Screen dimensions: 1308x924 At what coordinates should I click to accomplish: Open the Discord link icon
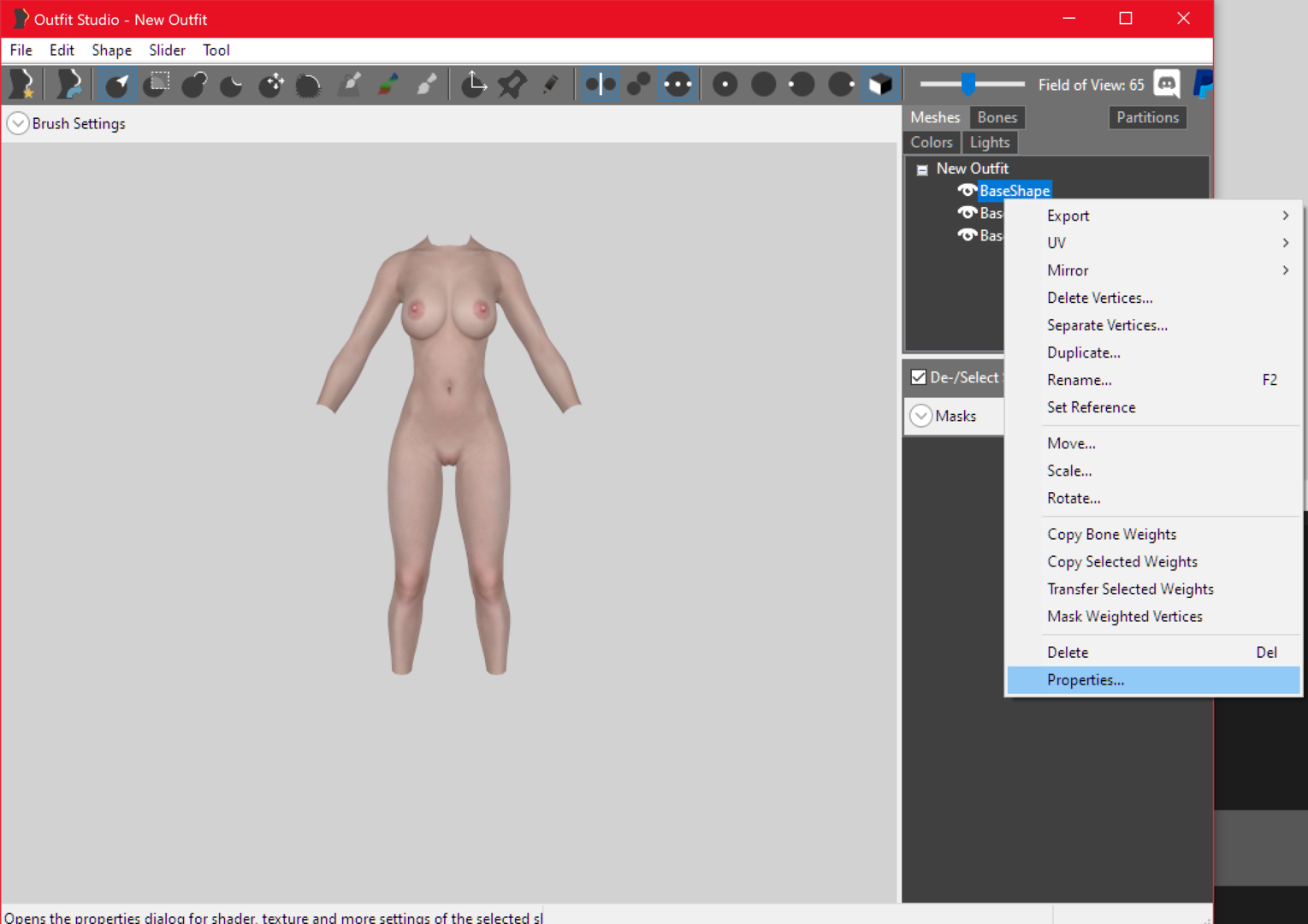(1167, 84)
